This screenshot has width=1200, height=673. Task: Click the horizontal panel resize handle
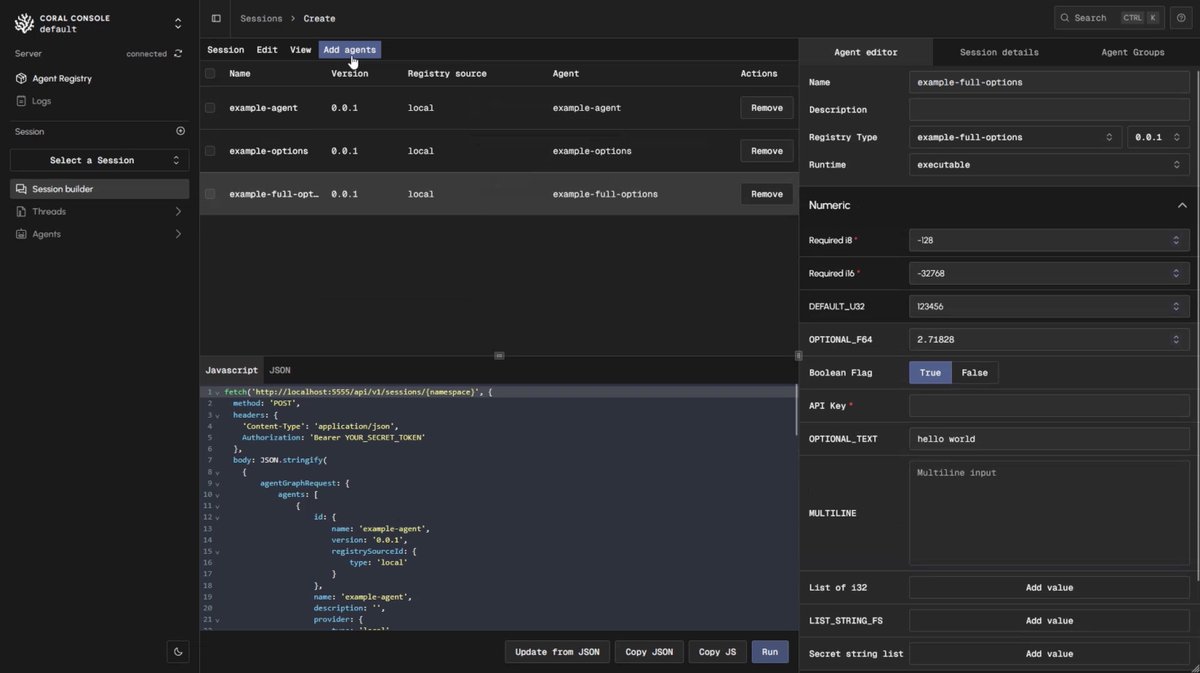tap(499, 355)
